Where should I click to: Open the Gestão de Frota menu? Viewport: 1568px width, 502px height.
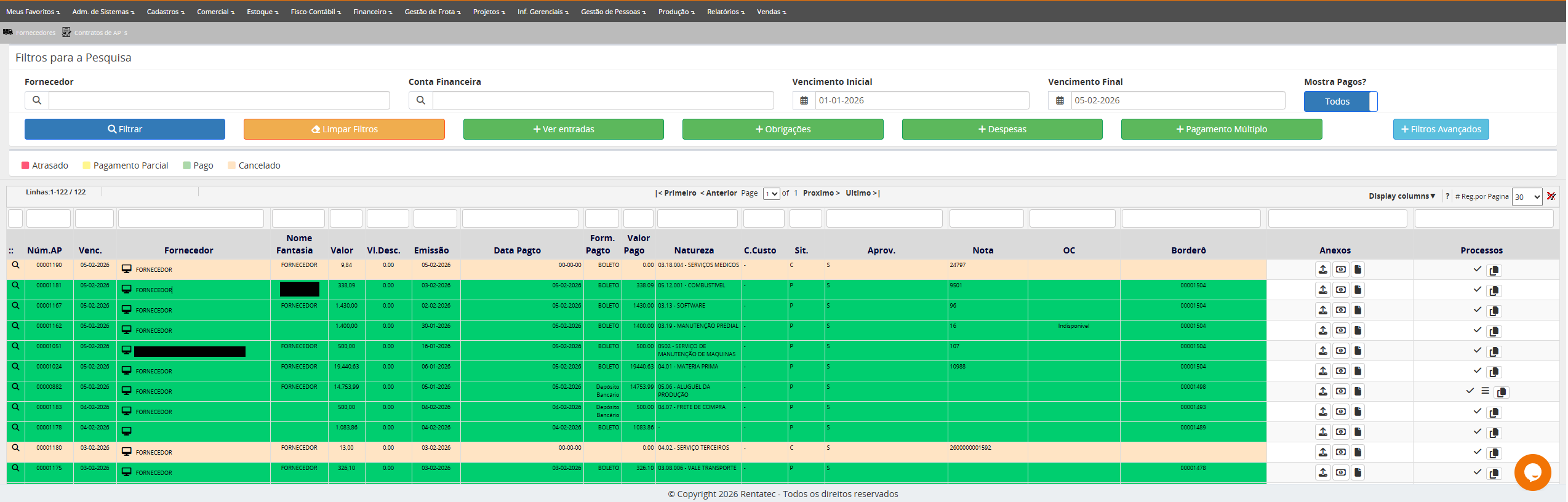click(432, 12)
